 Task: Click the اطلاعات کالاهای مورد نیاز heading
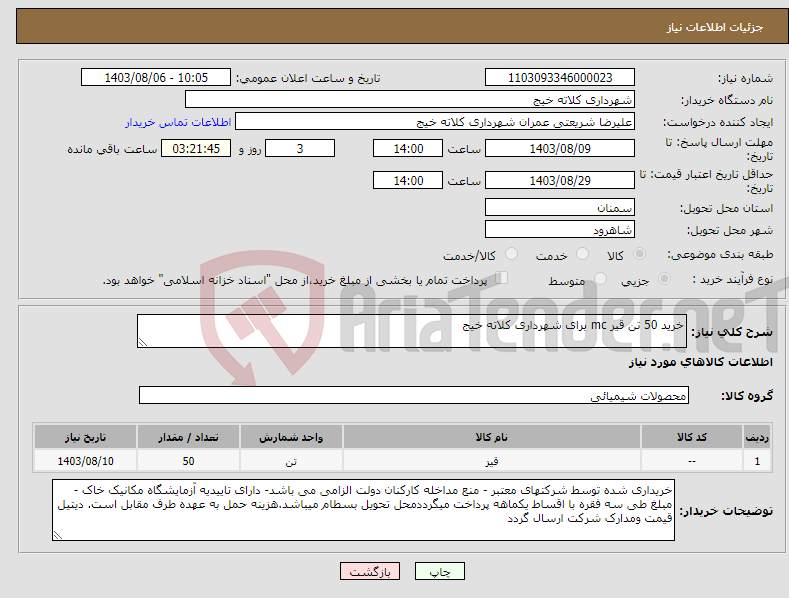[x=700, y=362]
